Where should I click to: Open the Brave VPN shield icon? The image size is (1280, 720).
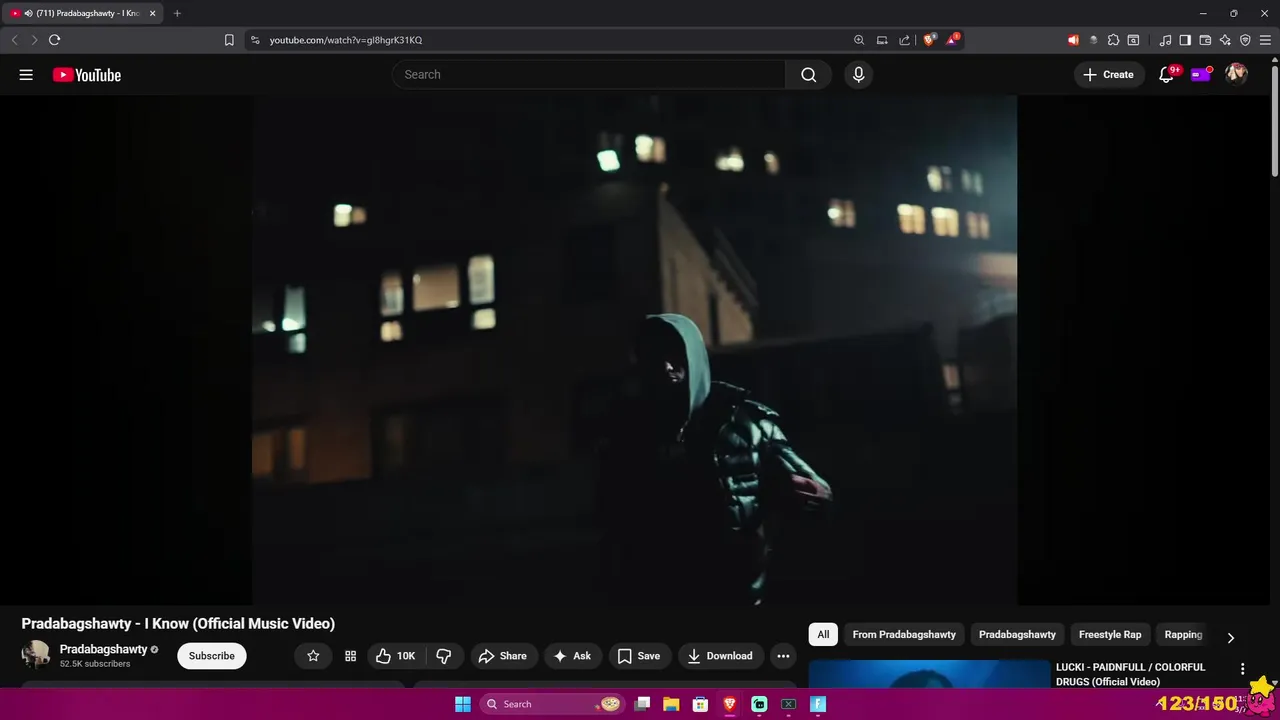(x=1245, y=40)
